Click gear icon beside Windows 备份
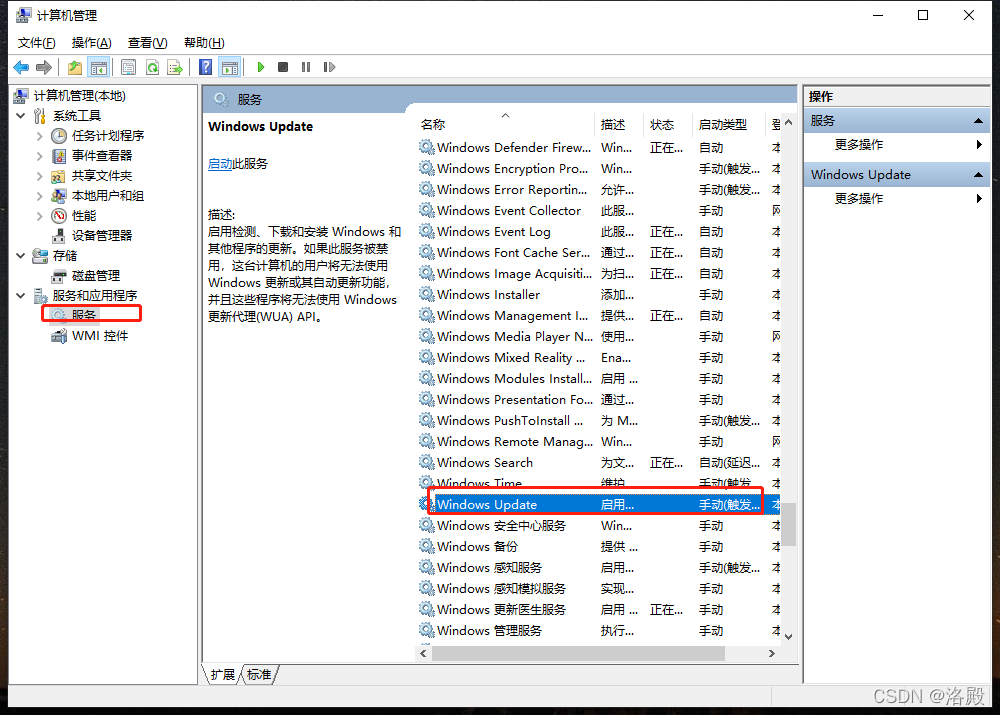This screenshot has height=715, width=1000. coord(427,547)
